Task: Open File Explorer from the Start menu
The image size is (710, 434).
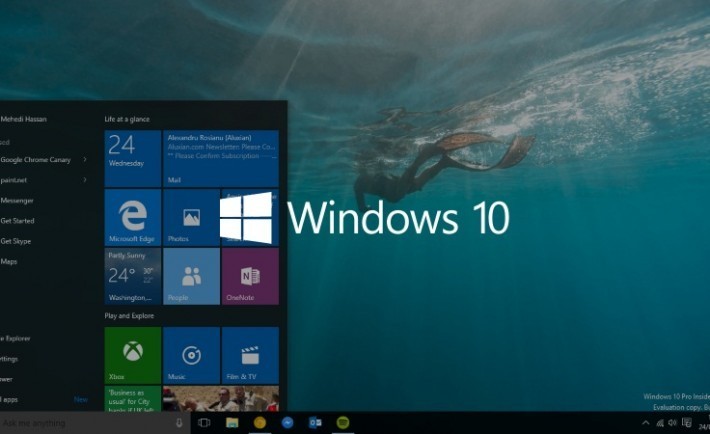Action: [15, 338]
